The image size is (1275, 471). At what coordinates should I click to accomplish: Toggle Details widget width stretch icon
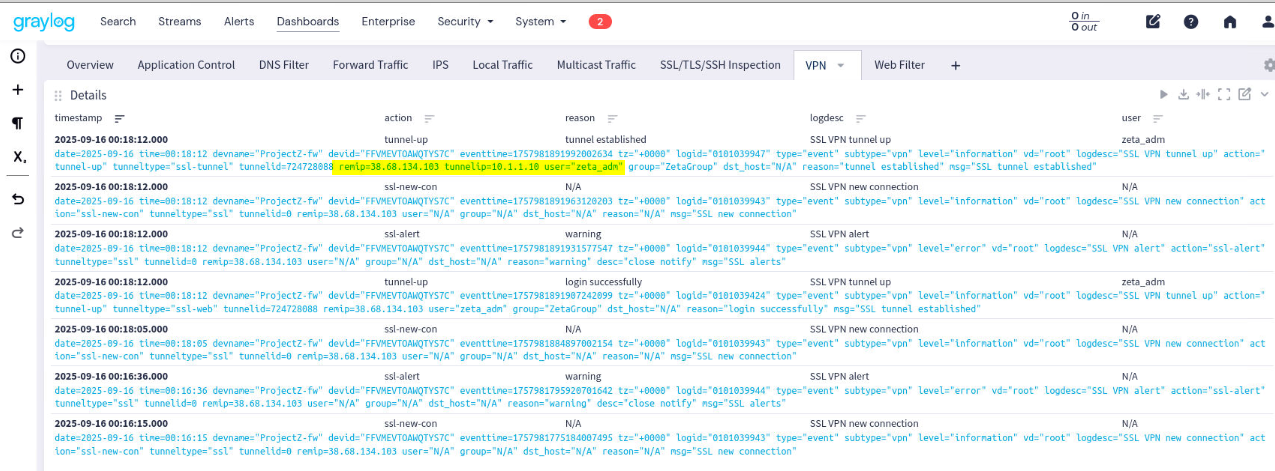[x=1204, y=95]
